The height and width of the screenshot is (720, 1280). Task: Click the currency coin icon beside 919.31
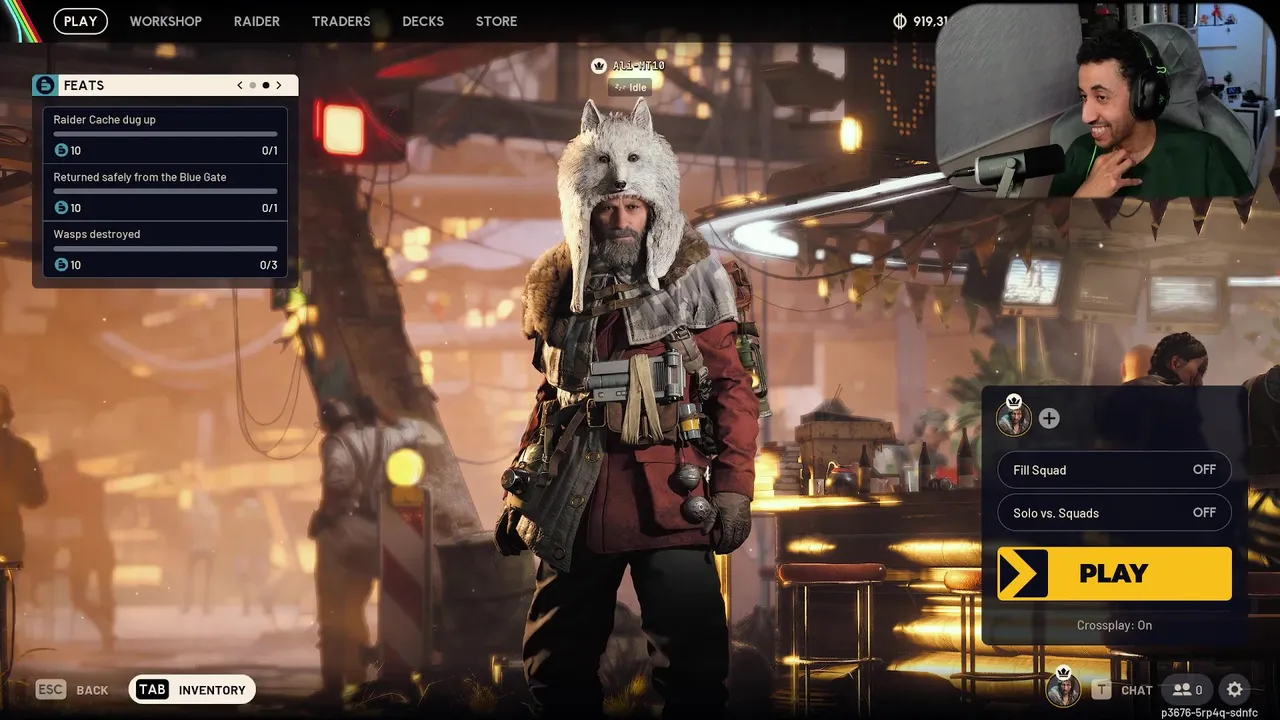pos(899,21)
